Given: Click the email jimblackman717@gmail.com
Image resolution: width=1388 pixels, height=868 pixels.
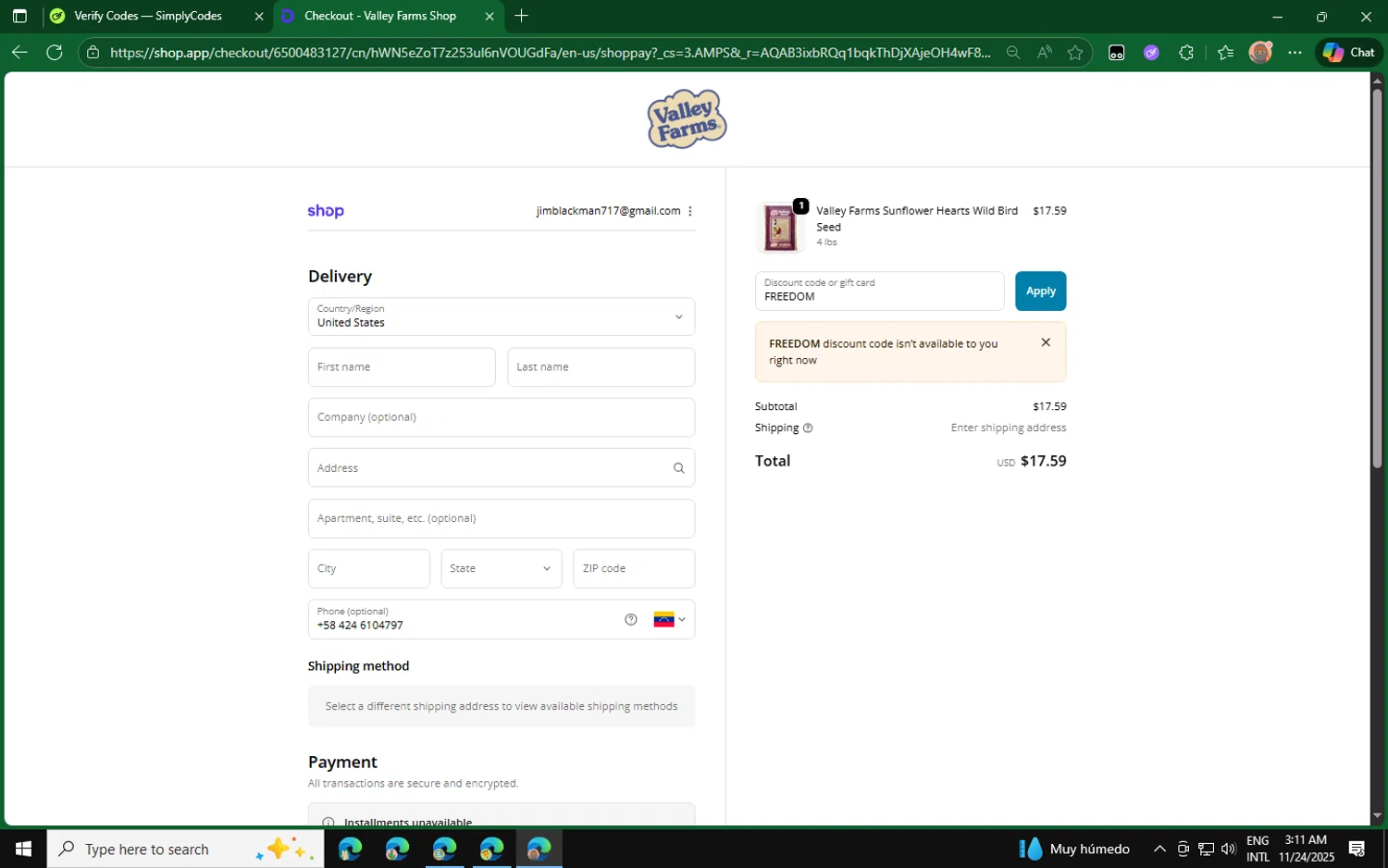Looking at the screenshot, I should coord(608,211).
